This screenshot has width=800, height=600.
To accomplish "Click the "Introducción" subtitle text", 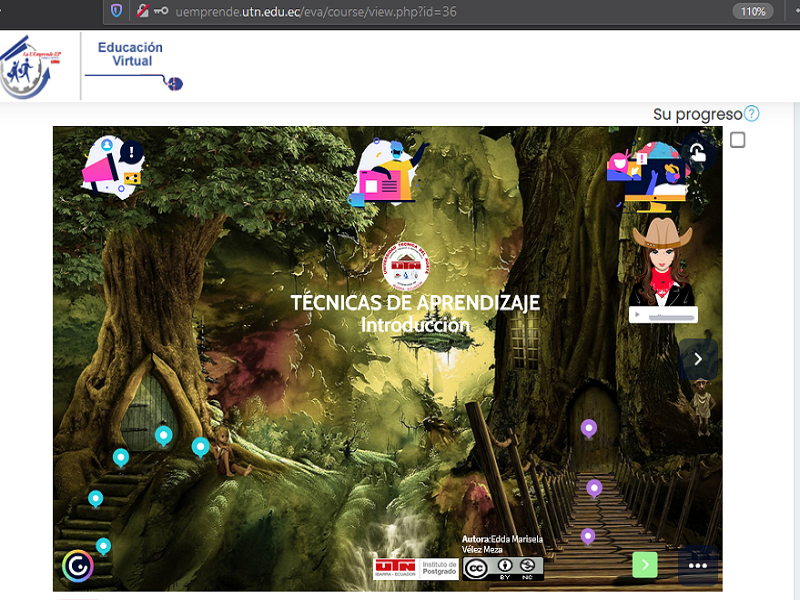I will (x=415, y=325).
